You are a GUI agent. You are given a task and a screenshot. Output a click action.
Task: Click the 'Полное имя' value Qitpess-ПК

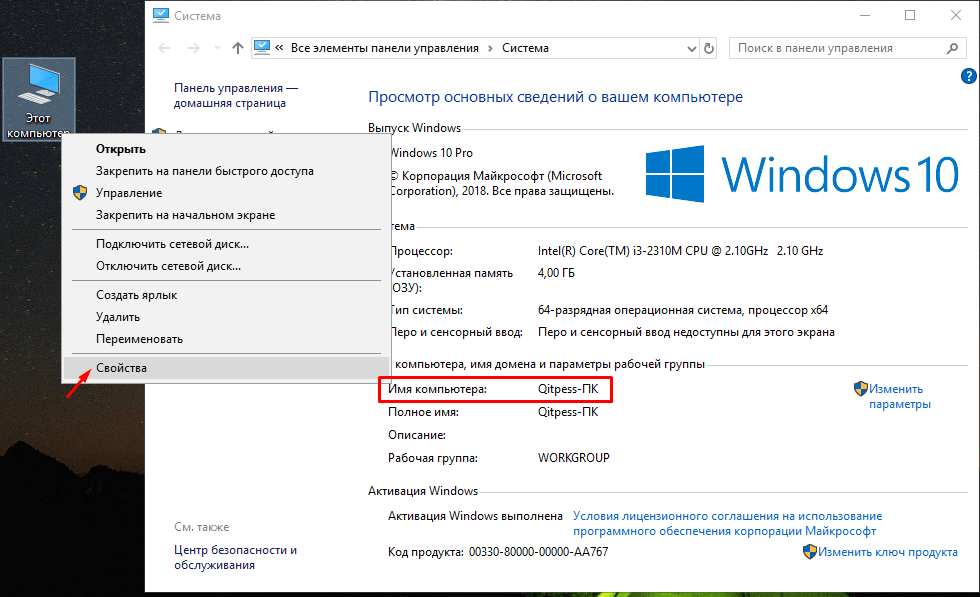tap(568, 412)
